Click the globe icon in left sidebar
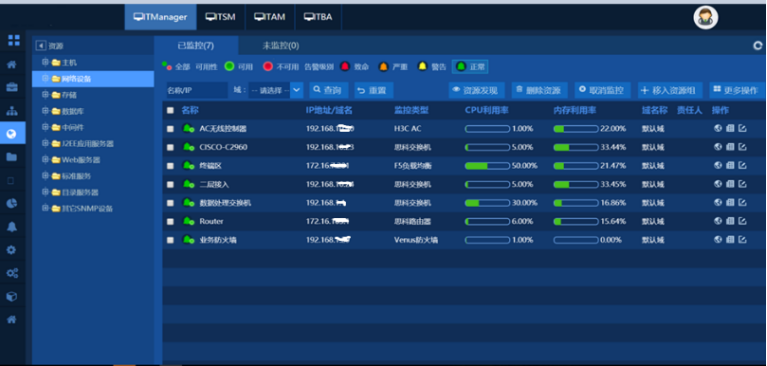Viewport: 767px width, 366px height. pyautogui.click(x=12, y=134)
